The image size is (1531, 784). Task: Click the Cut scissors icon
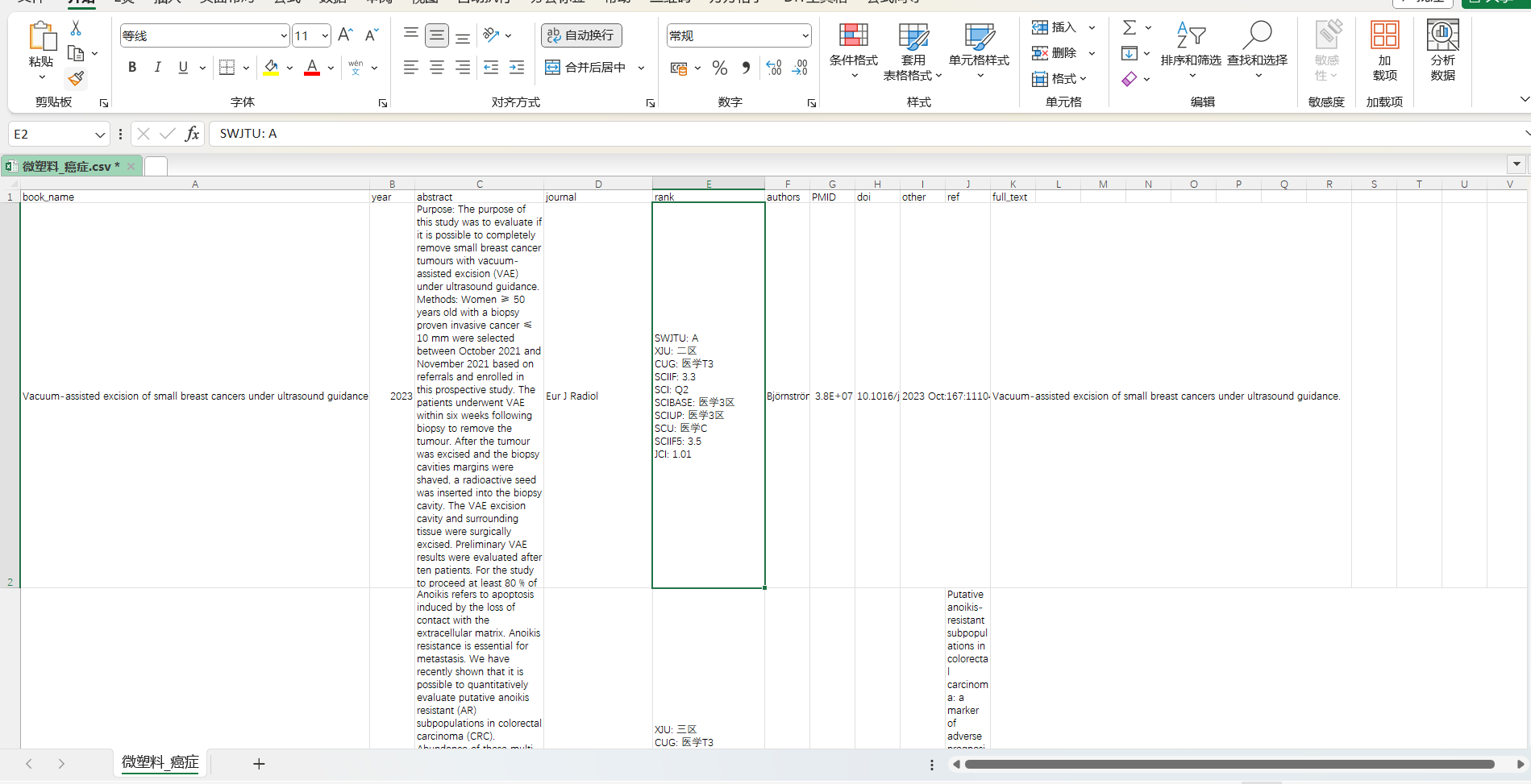click(76, 28)
